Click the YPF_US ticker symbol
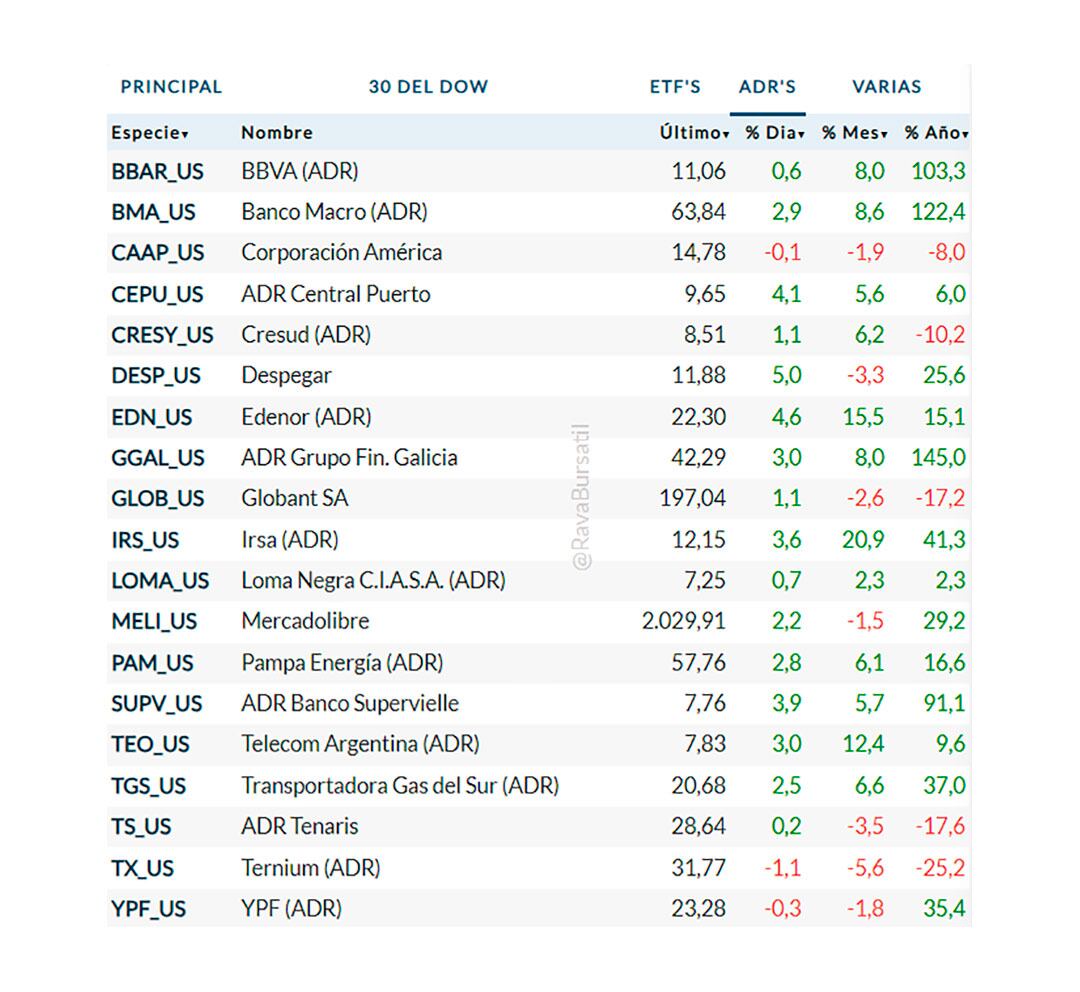 (x=149, y=909)
